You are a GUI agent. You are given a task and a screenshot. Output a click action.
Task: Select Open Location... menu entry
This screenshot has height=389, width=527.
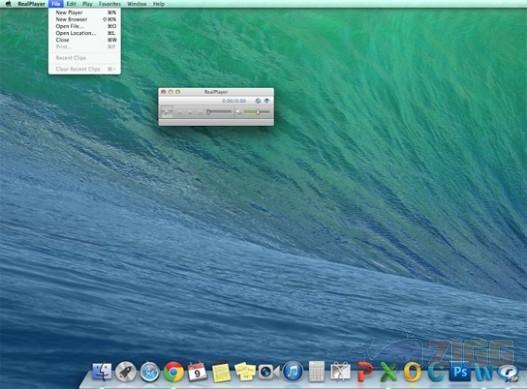pyautogui.click(x=84, y=33)
